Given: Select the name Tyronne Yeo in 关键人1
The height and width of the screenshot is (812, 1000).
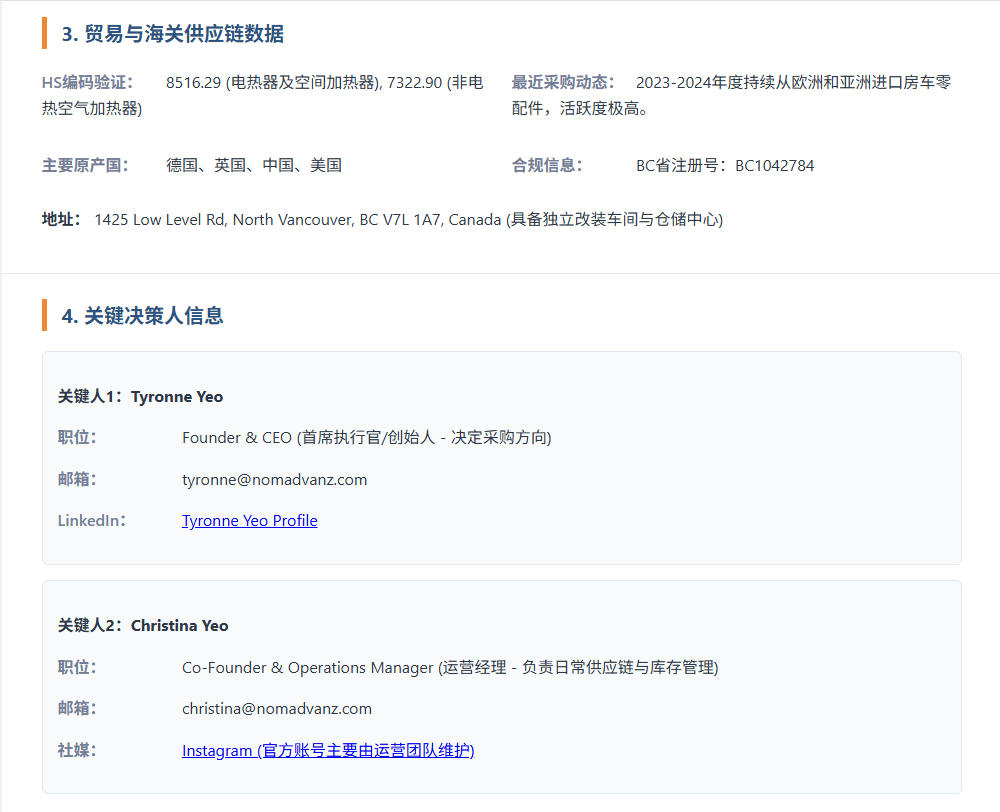Looking at the screenshot, I should (x=176, y=396).
